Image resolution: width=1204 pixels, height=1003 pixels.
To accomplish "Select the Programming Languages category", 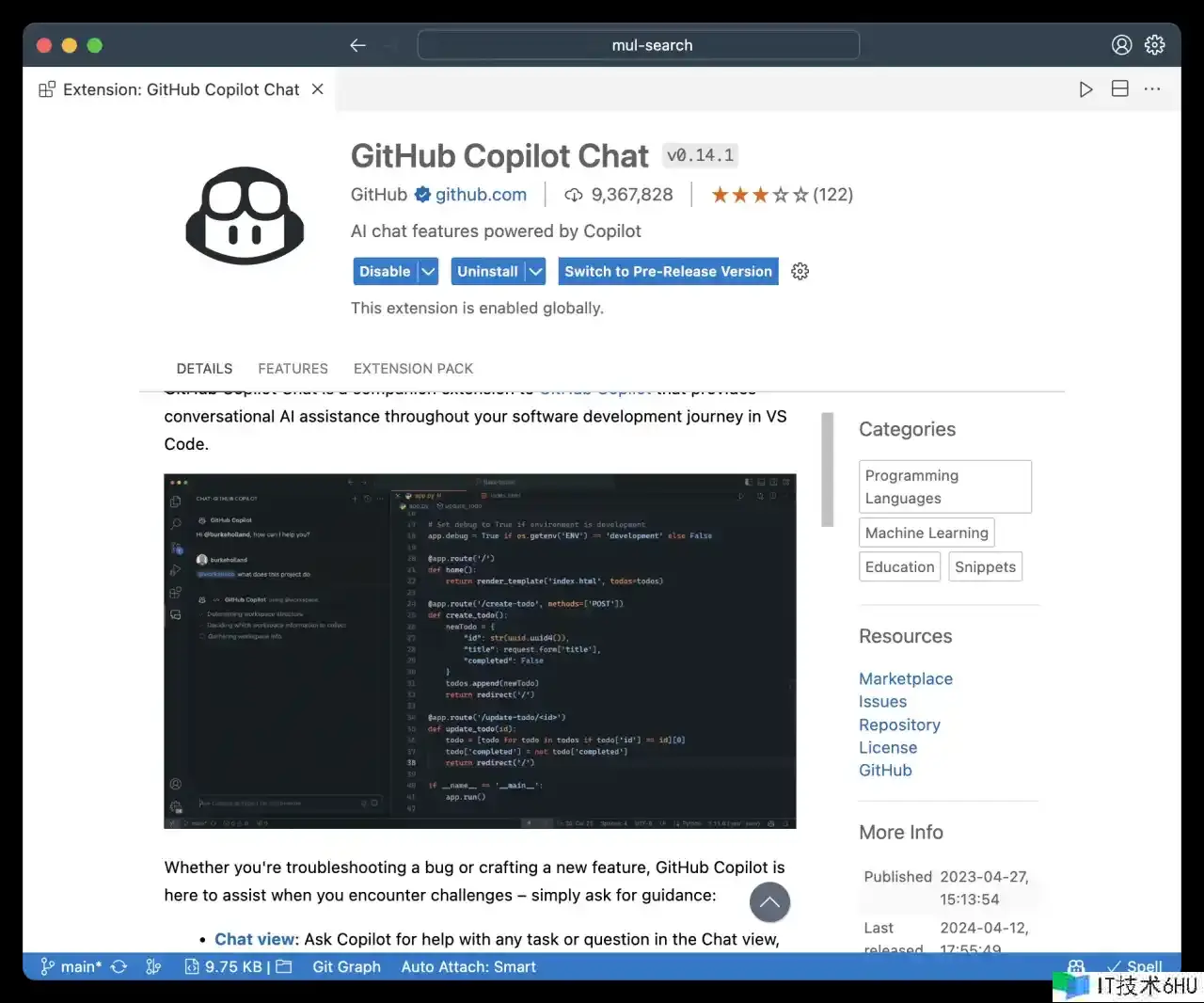I will coord(945,486).
